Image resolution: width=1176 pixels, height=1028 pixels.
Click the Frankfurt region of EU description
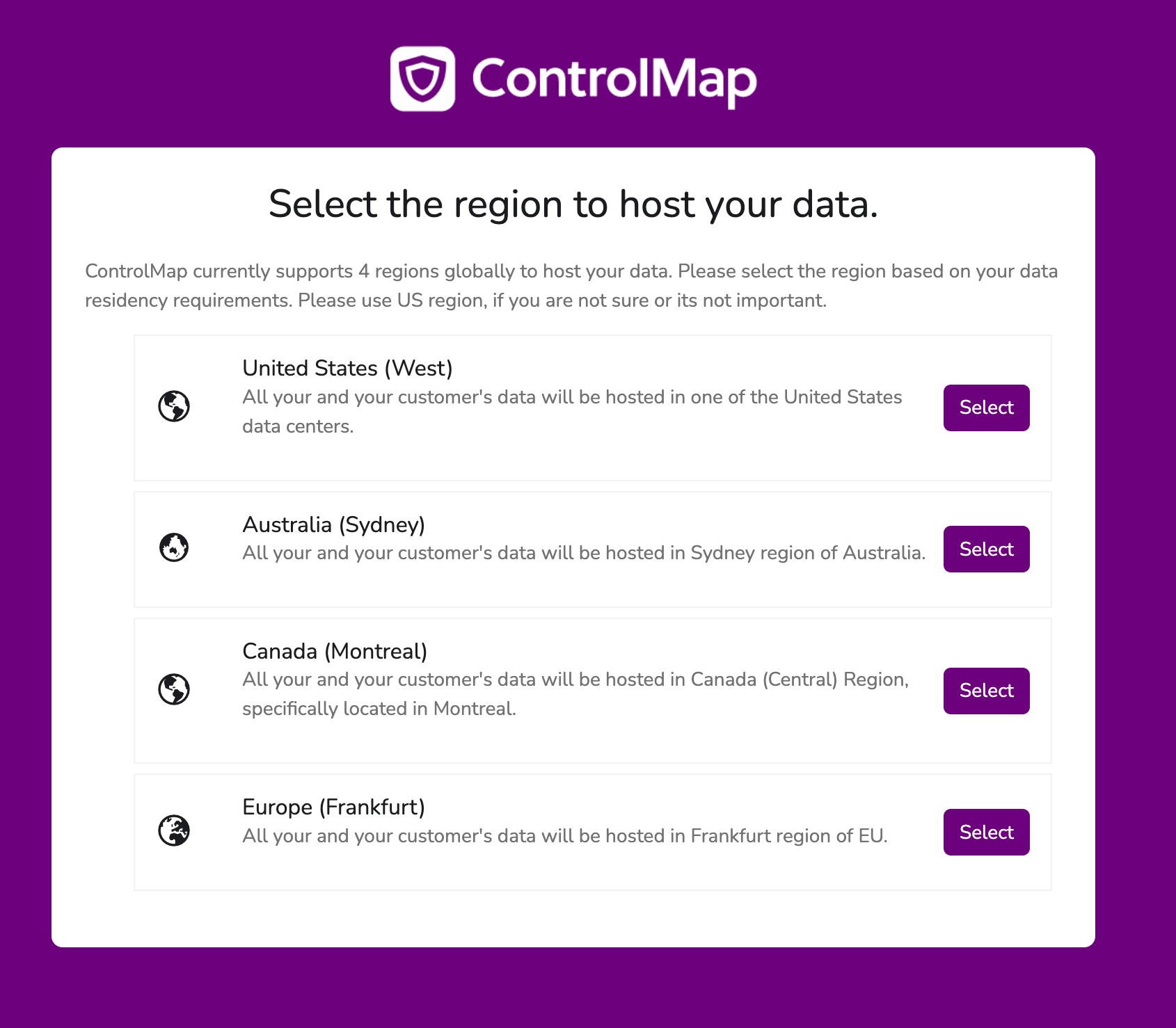(x=564, y=836)
